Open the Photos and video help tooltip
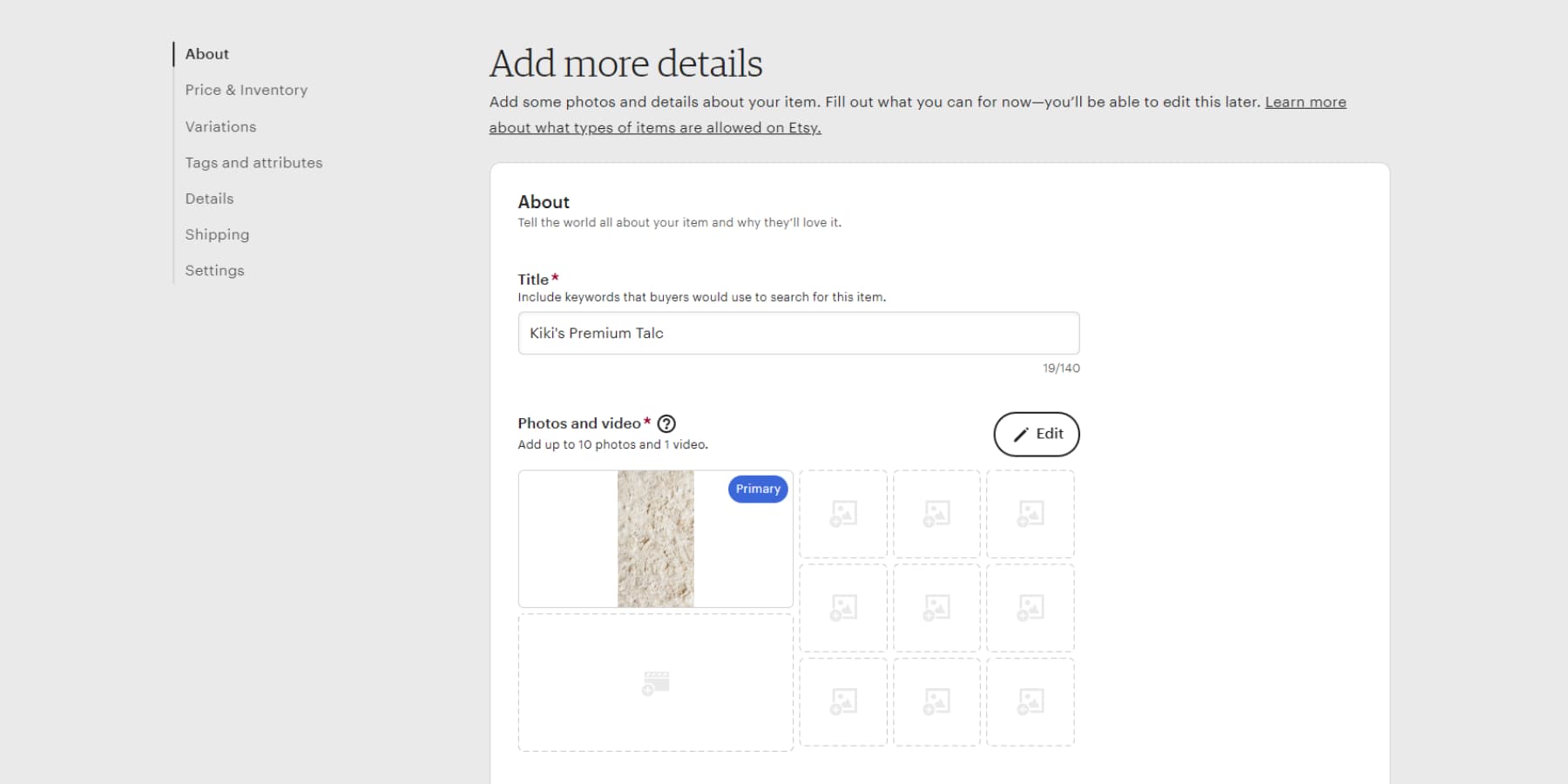The width and height of the screenshot is (1568, 784). click(666, 423)
